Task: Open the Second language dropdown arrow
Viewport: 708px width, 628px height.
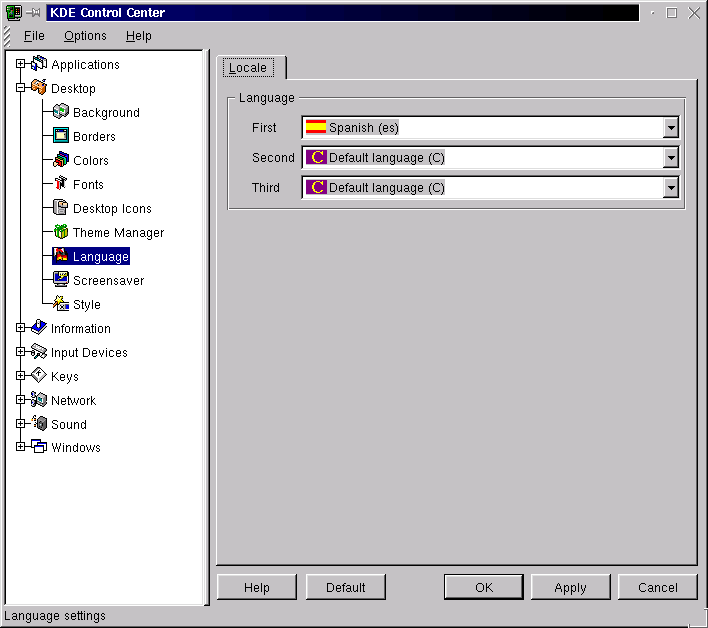Action: coord(671,158)
